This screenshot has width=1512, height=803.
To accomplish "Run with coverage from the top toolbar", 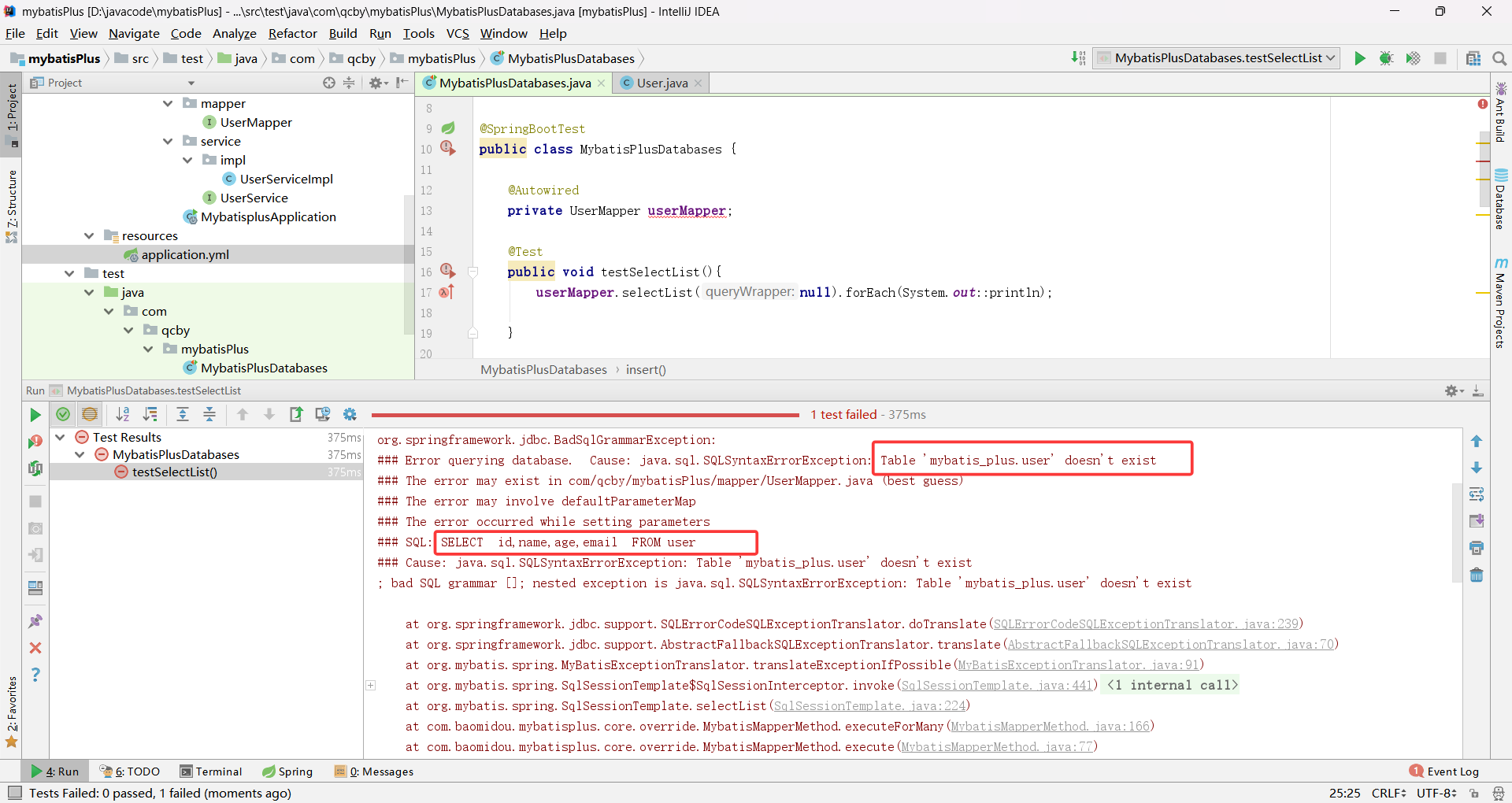I will pos(1413,58).
